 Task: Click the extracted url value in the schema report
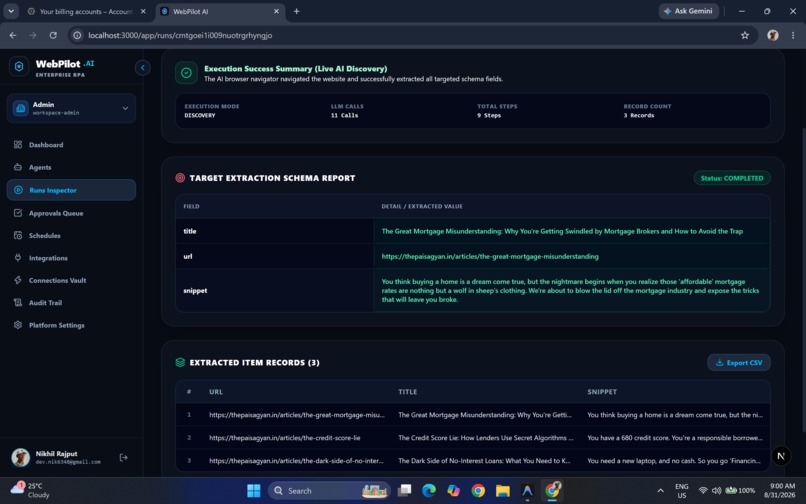click(490, 256)
